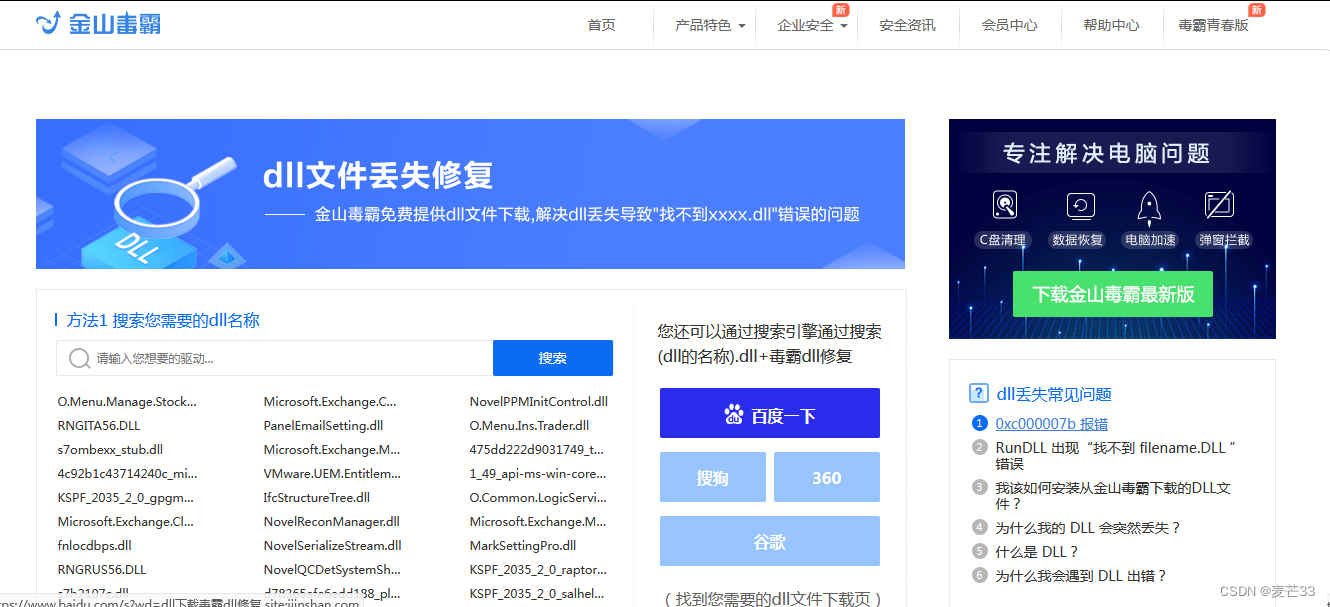
Task: Open the 4c92b1c43714240c_mi... file link
Action: [x=127, y=474]
